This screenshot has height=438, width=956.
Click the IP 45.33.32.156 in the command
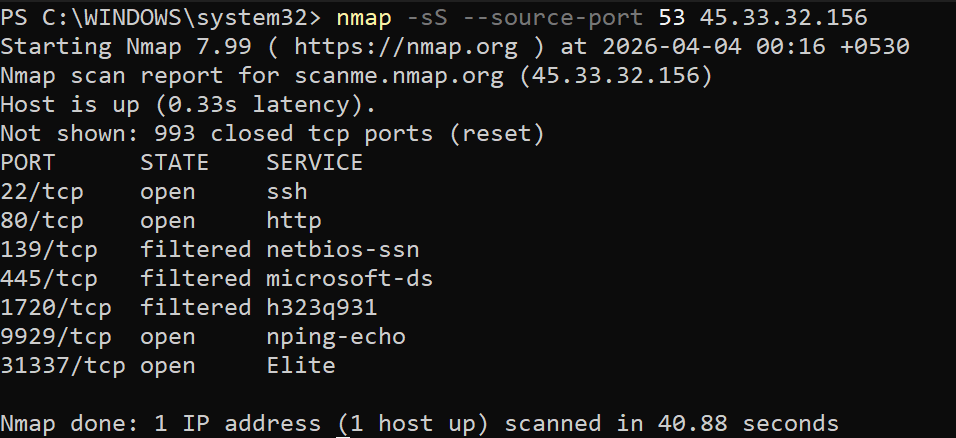[783, 17]
